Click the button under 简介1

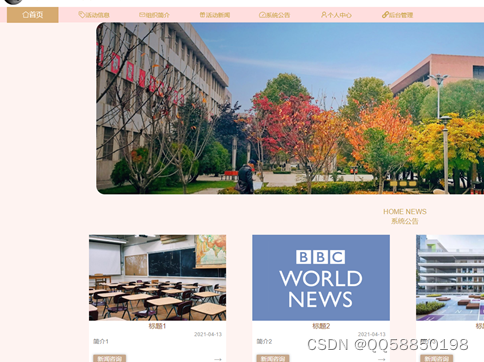110,358
